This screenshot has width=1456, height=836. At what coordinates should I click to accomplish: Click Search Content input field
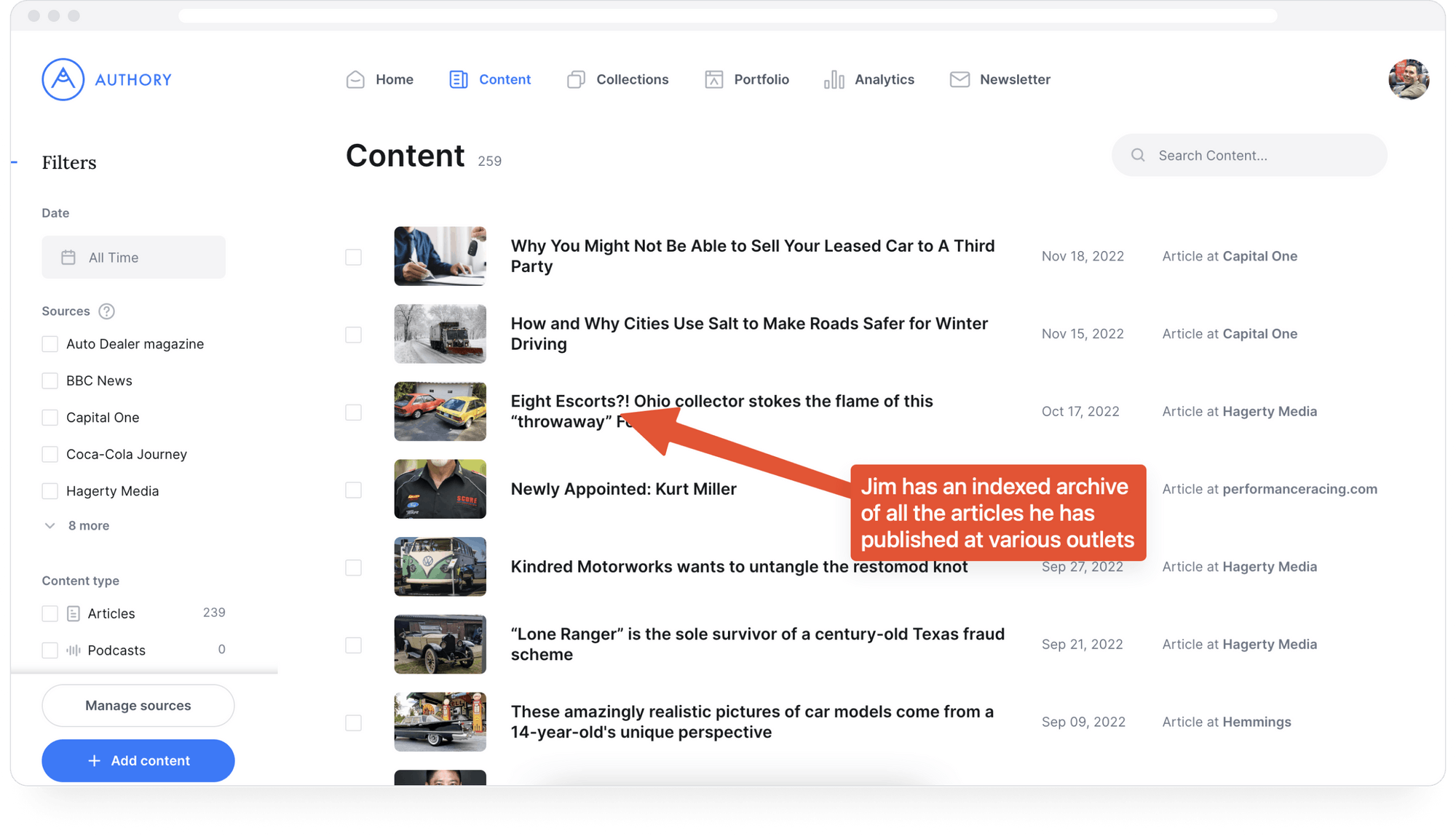[1249, 155]
